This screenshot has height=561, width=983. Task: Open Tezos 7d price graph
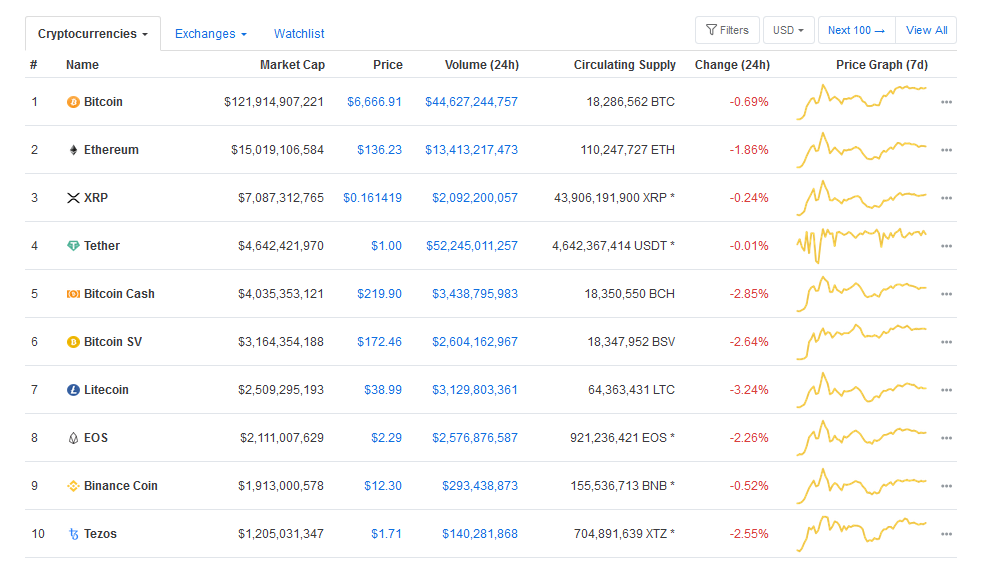point(861,533)
